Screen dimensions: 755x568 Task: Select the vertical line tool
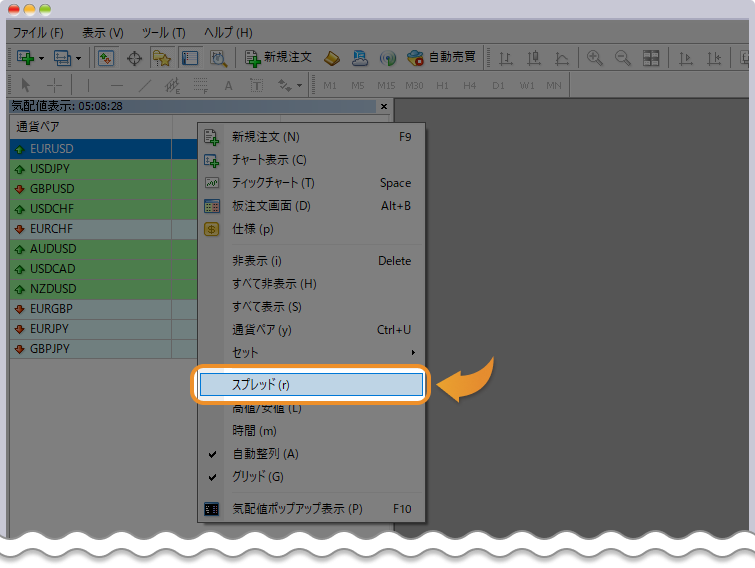click(x=88, y=86)
